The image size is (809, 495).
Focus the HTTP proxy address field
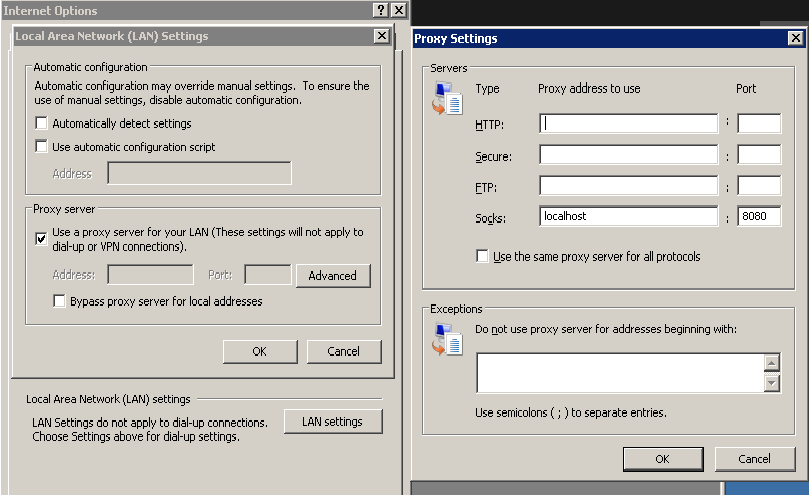pyautogui.click(x=628, y=123)
